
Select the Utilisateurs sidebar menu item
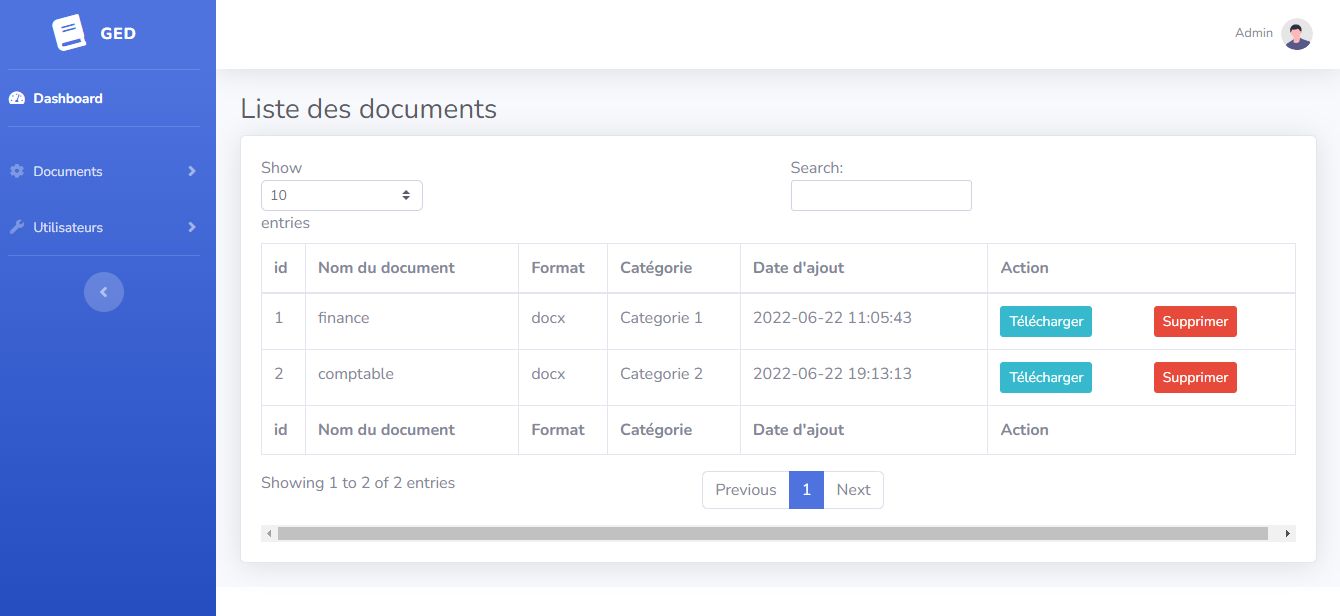click(x=68, y=227)
